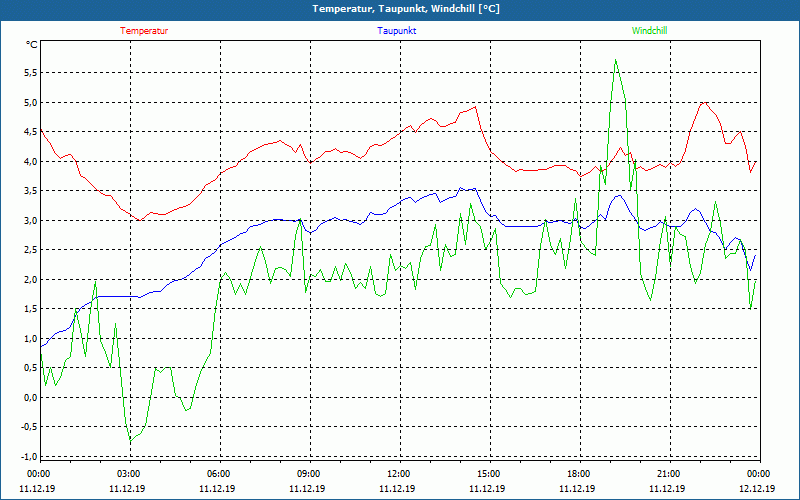Click the 03:00 time axis label
The height and width of the screenshot is (500, 800).
point(130,474)
